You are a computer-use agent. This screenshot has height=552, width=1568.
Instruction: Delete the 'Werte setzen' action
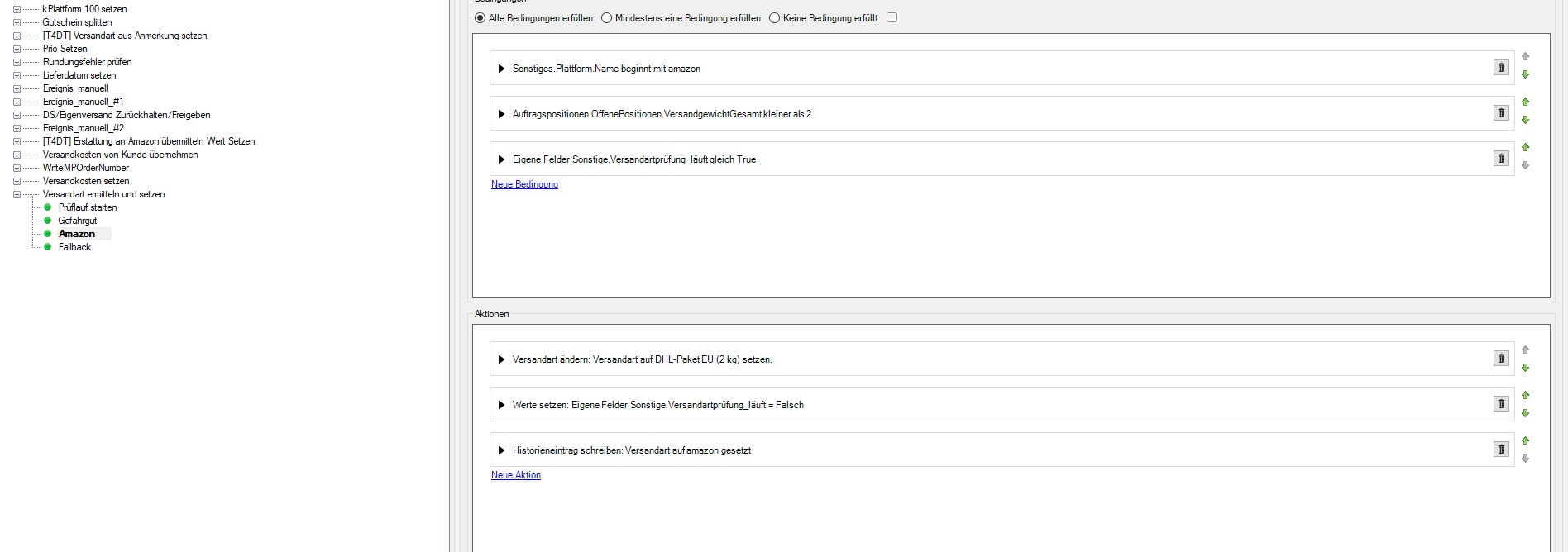pyautogui.click(x=1501, y=404)
